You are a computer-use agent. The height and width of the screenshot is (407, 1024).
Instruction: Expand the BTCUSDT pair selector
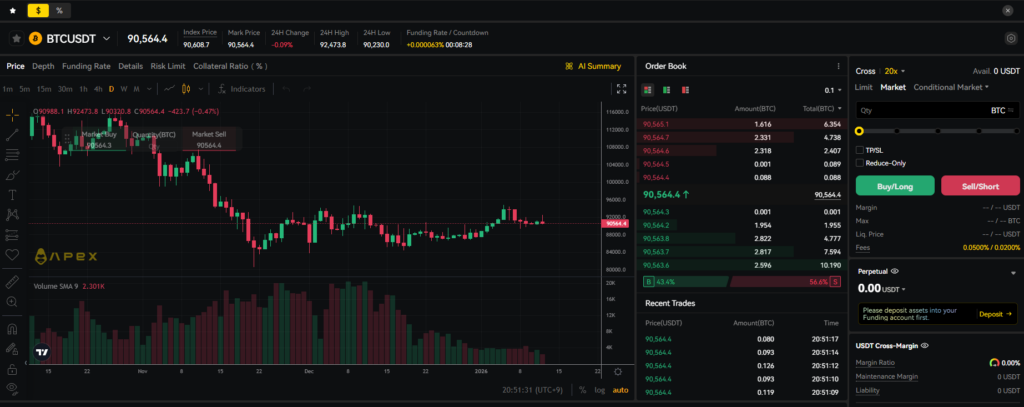click(106, 39)
